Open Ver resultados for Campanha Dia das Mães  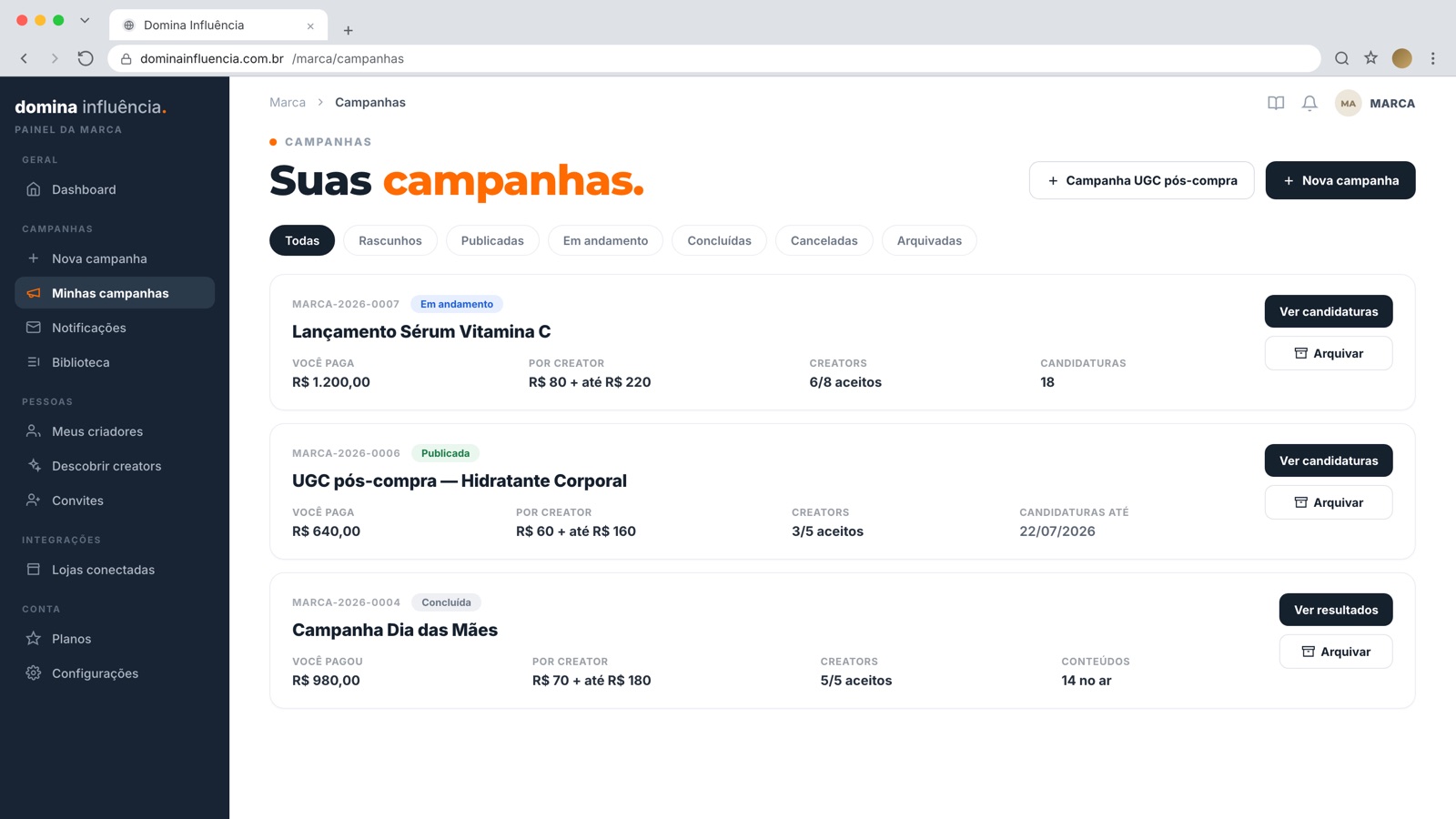tap(1336, 610)
